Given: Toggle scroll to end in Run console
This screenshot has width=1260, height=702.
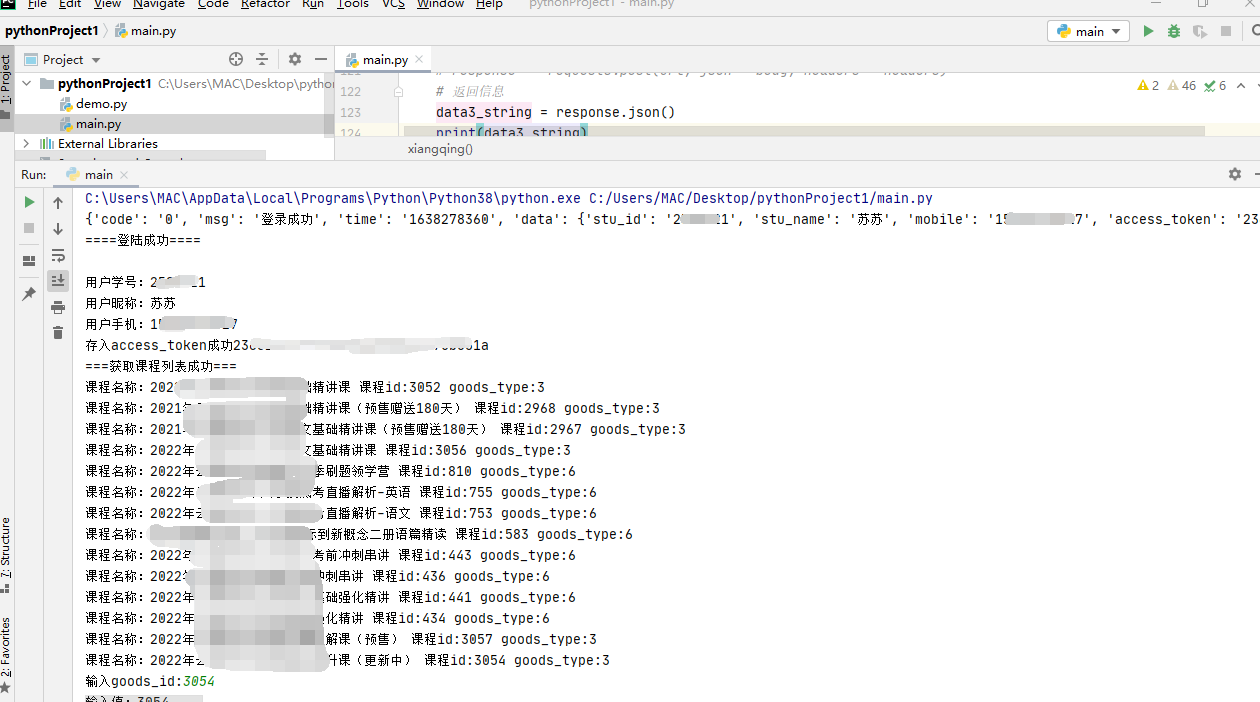Looking at the screenshot, I should 58,280.
